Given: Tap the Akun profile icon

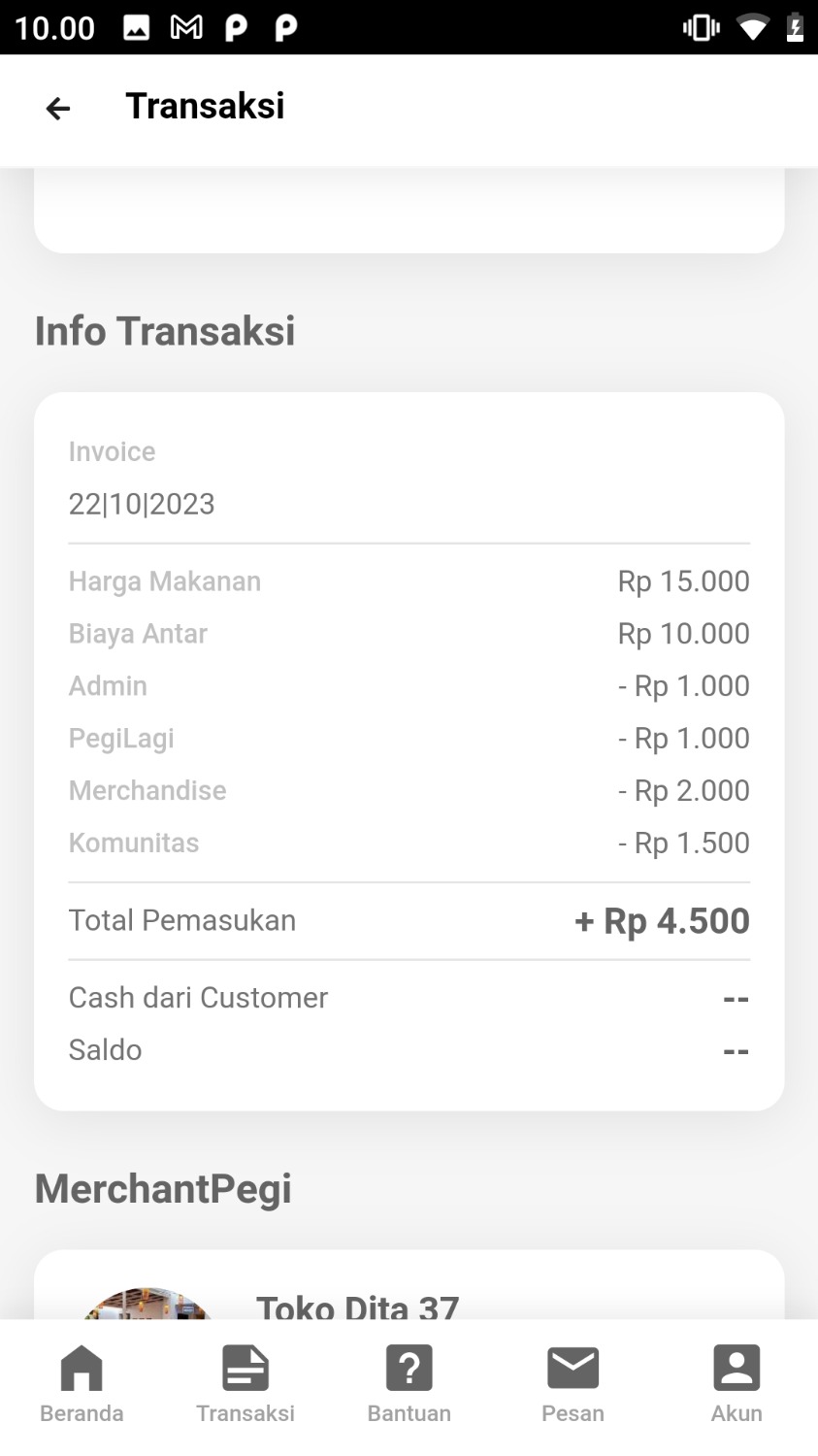Looking at the screenshot, I should click(x=736, y=1369).
